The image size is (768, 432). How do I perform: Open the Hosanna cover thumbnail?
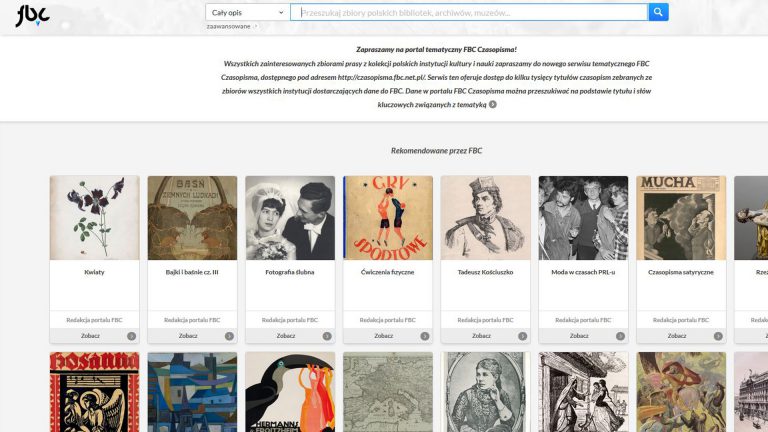click(95, 392)
